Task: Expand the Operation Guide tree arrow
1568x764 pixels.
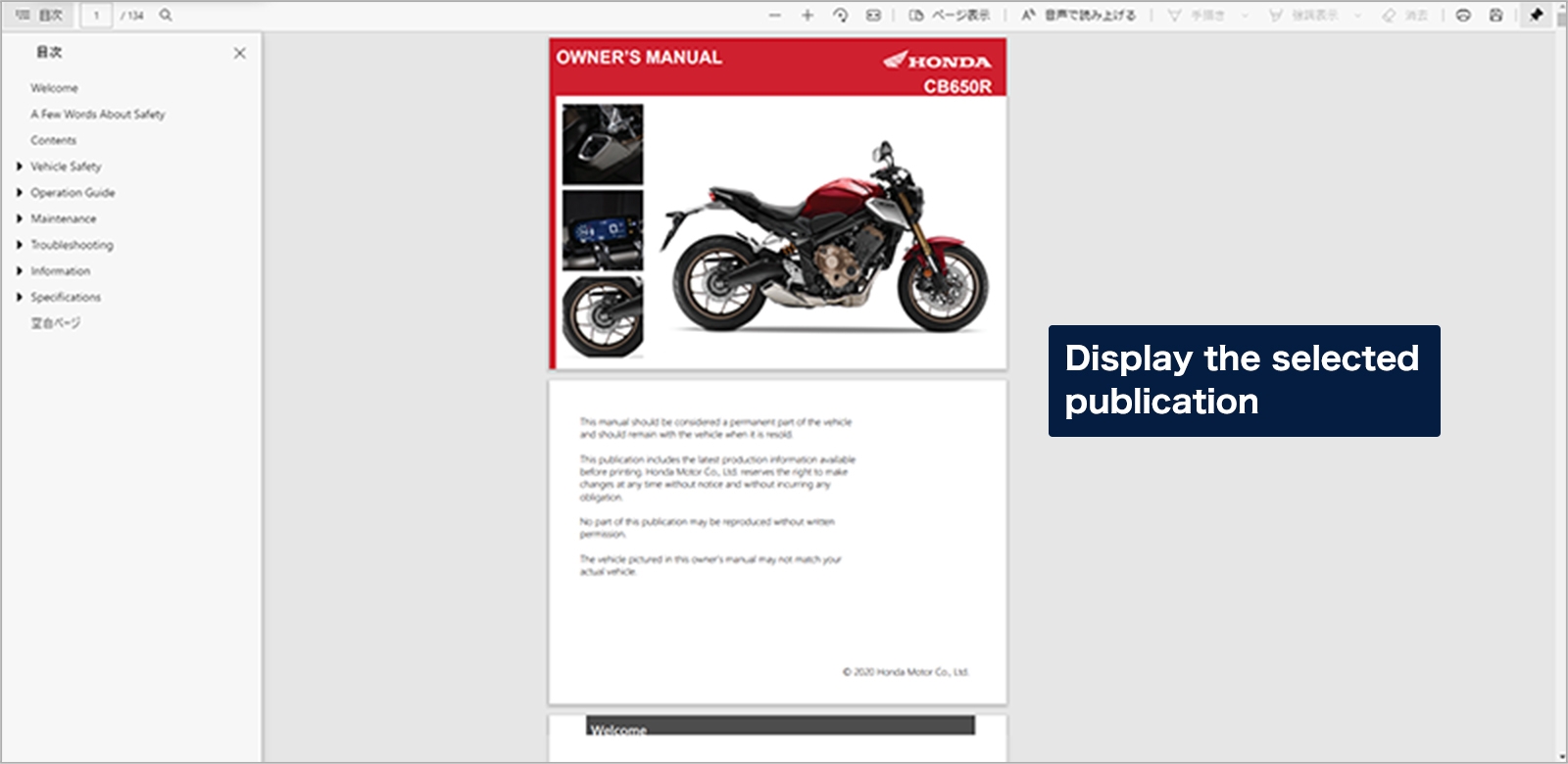Action: [20, 193]
